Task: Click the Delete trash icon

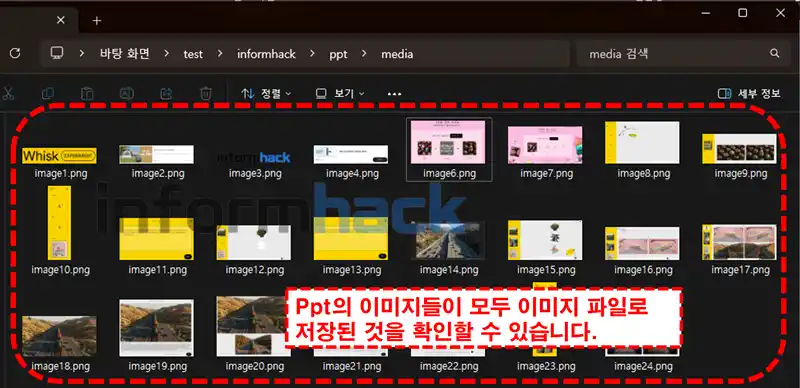Action: pyautogui.click(x=206, y=93)
